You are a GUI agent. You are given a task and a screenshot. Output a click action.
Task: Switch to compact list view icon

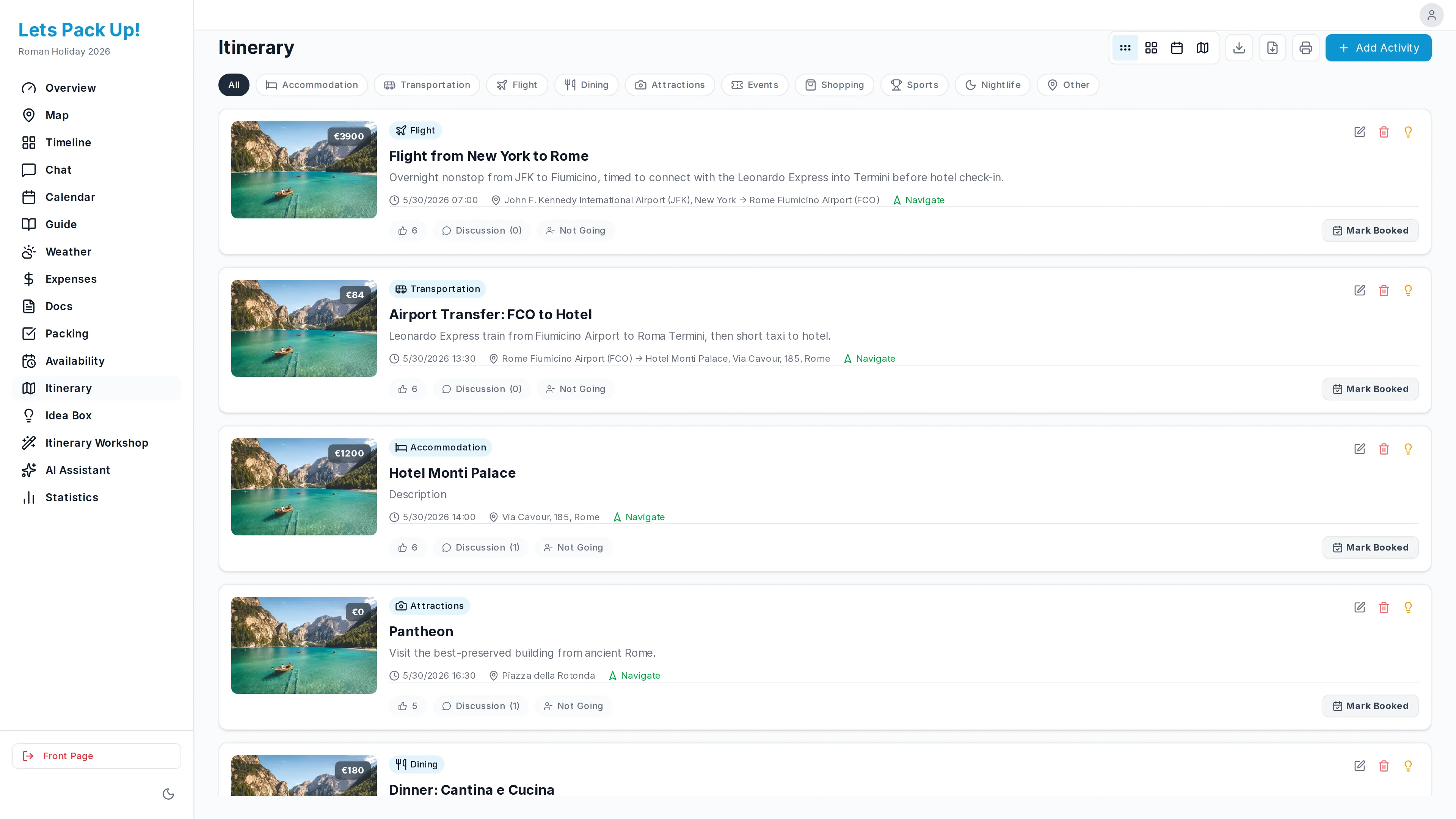pyautogui.click(x=1125, y=48)
